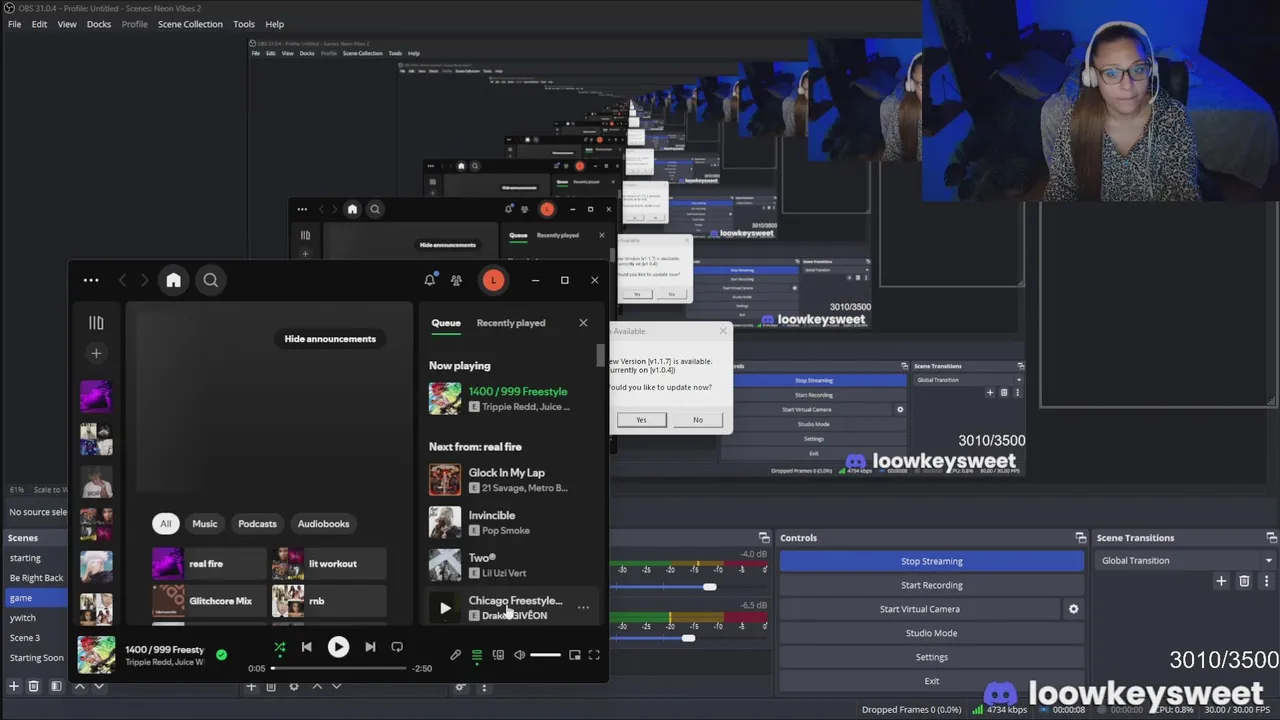This screenshot has width=1280, height=720.
Task: Adjust Spotify volume slider
Action: (545, 655)
